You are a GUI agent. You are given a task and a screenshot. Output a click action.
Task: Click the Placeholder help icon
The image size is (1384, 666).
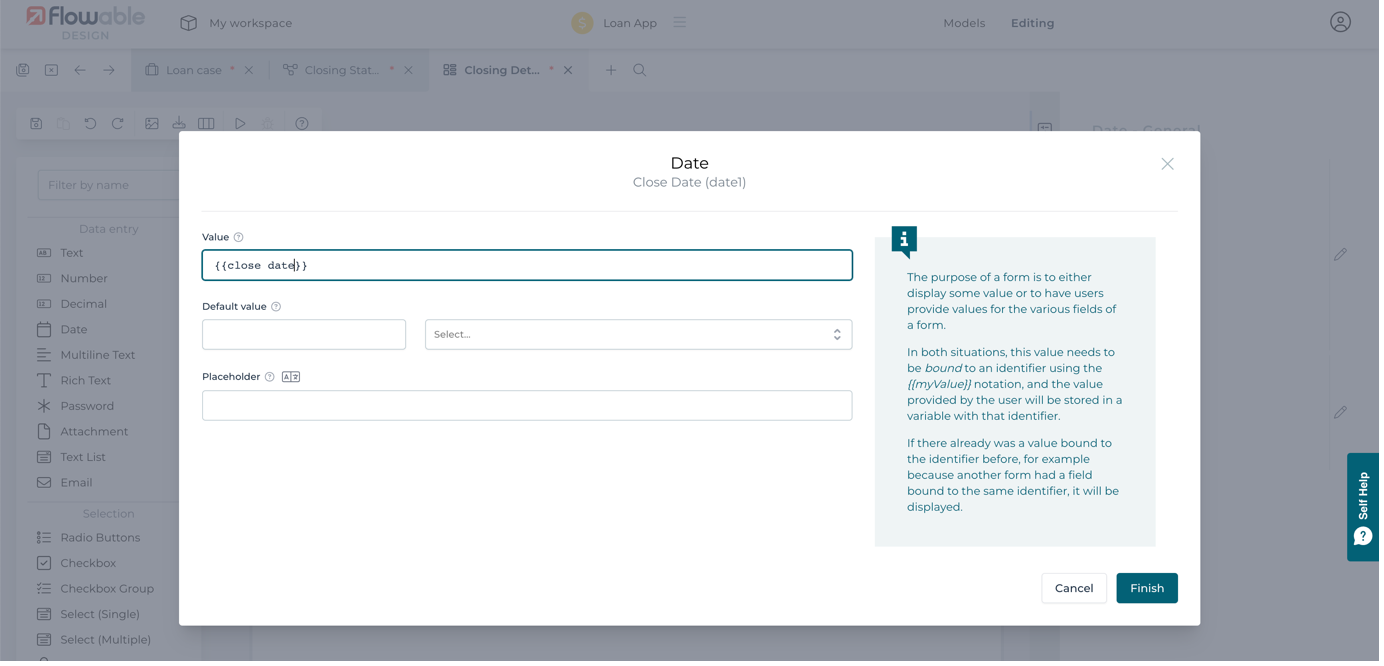269,377
